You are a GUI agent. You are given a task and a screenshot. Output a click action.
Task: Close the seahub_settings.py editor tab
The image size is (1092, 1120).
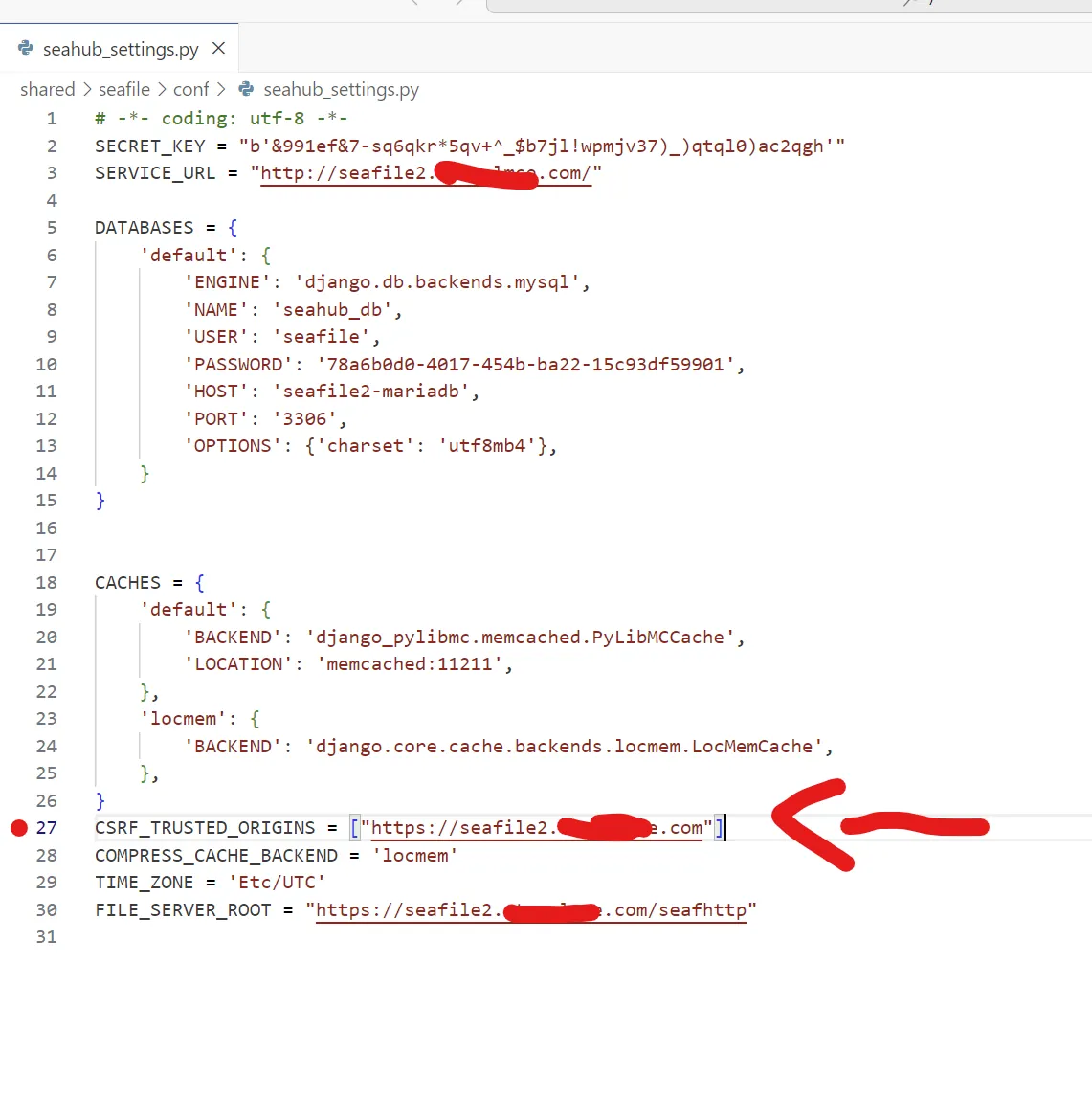[x=219, y=48]
